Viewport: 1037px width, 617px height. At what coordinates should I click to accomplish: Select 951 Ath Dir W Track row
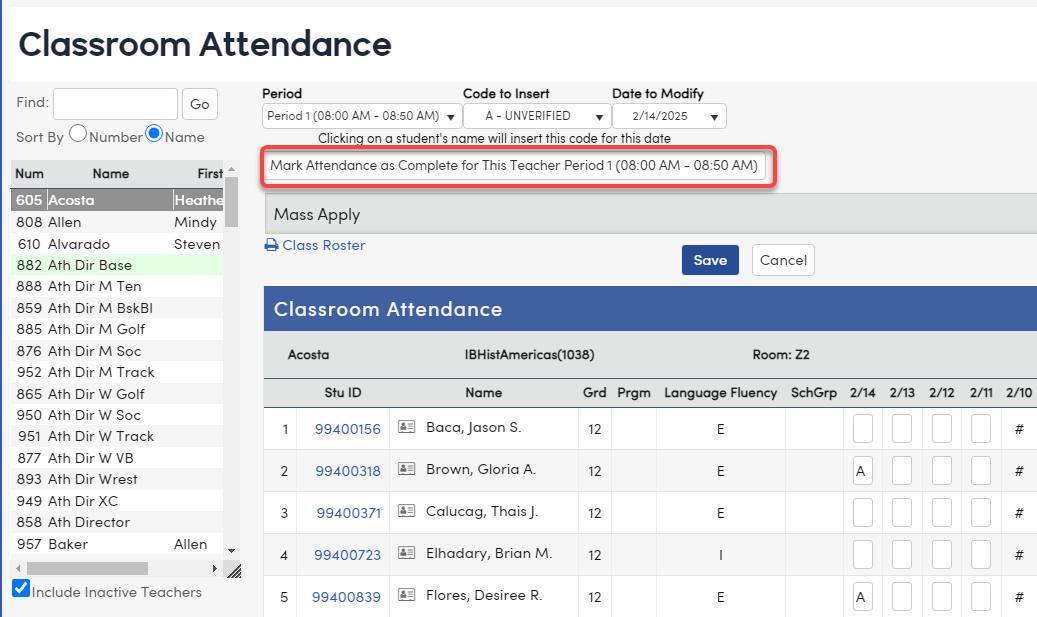click(117, 436)
